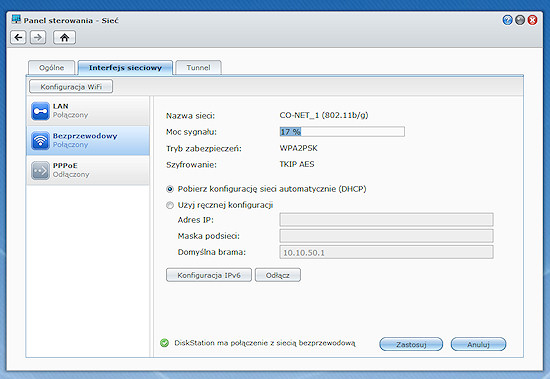Click the PPPoE interface icon
Viewport: 550px width, 379px height.
coord(40,170)
